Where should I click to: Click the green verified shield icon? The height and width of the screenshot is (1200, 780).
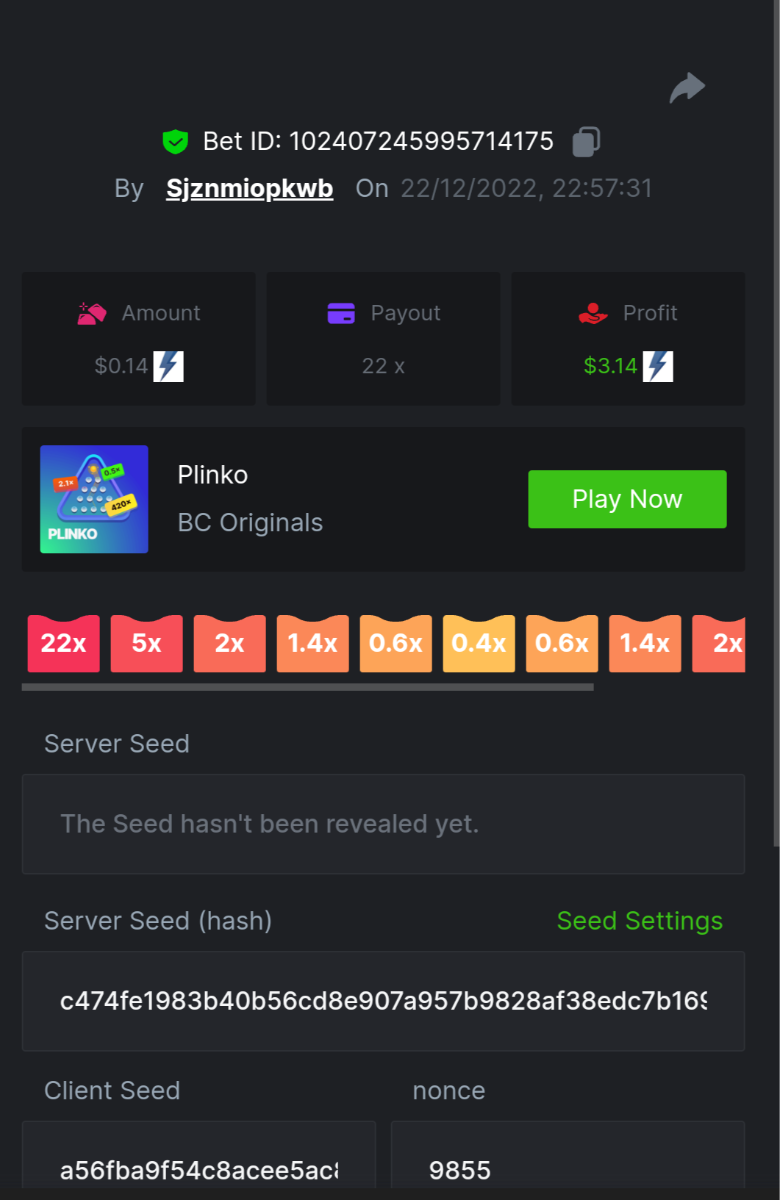(x=175, y=142)
